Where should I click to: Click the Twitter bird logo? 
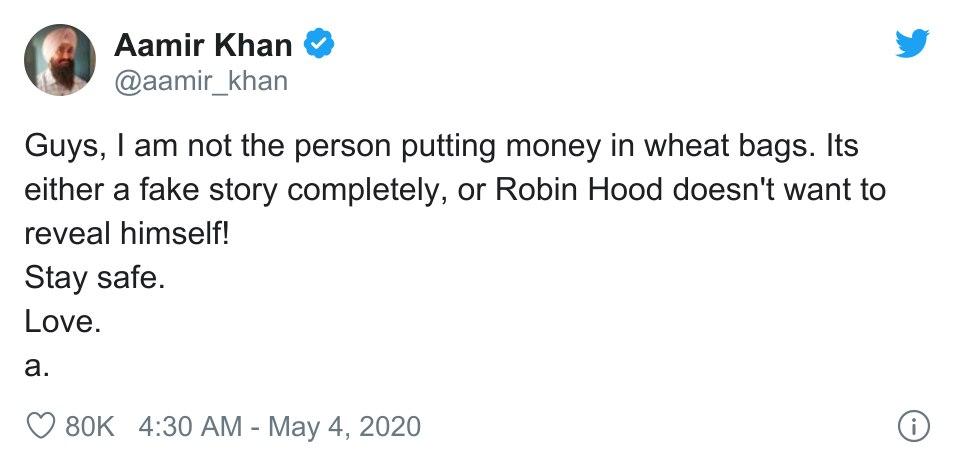pos(912,45)
